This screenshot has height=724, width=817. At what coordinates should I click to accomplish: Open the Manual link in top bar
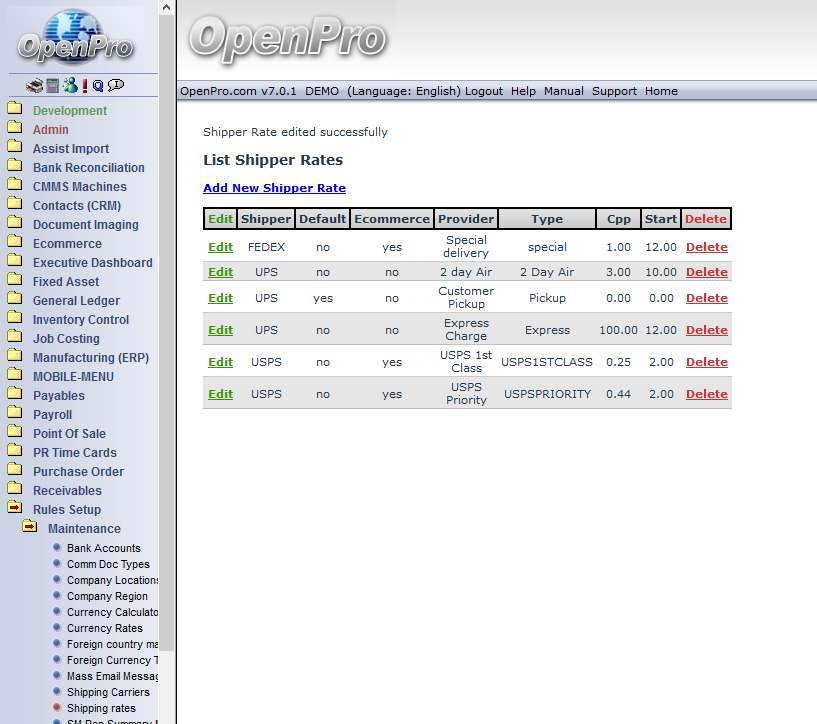[564, 91]
